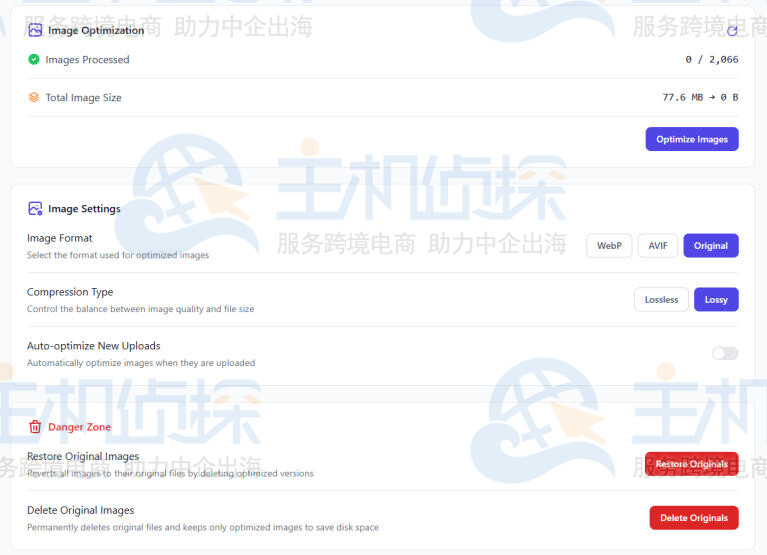Click 'Permanently deletes original files' description
767x555 pixels.
203,527
